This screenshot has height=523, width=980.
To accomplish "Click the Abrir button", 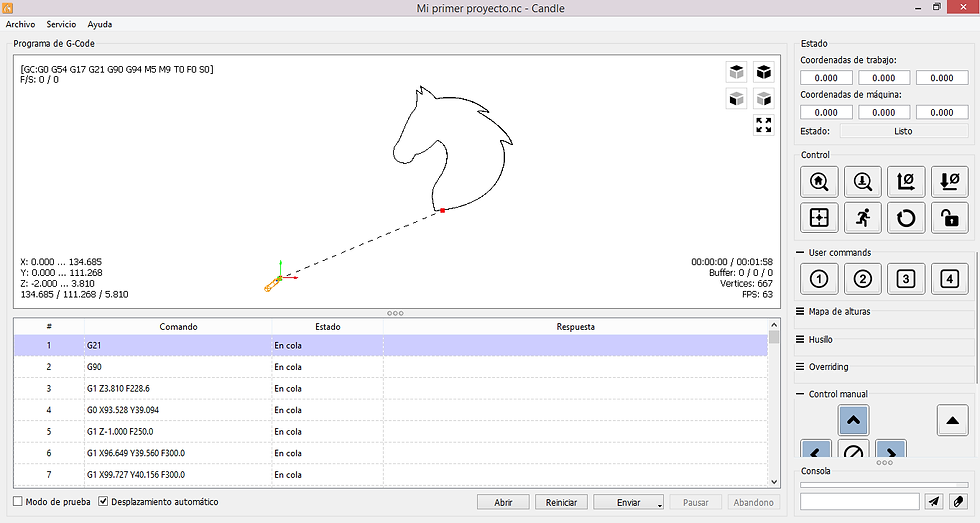I will (503, 502).
